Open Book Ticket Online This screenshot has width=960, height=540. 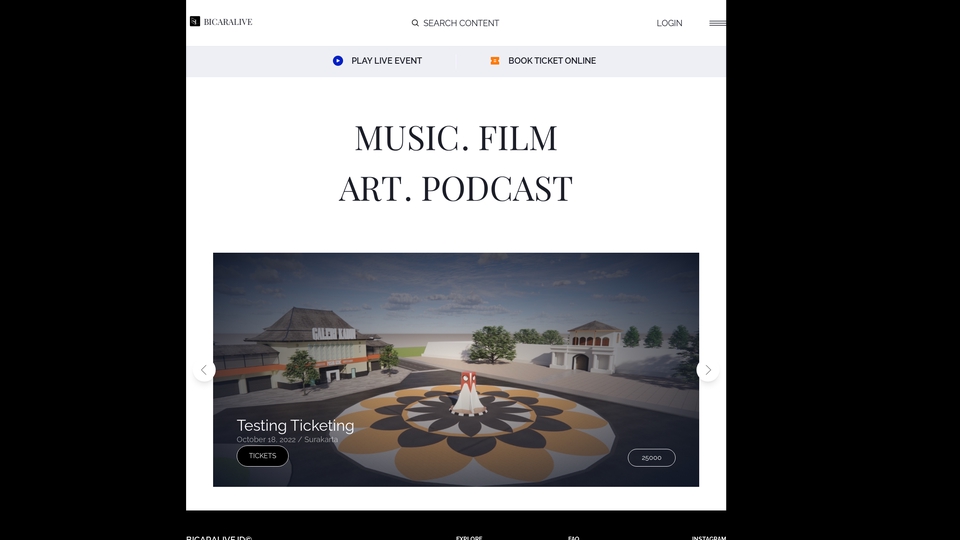coord(552,61)
